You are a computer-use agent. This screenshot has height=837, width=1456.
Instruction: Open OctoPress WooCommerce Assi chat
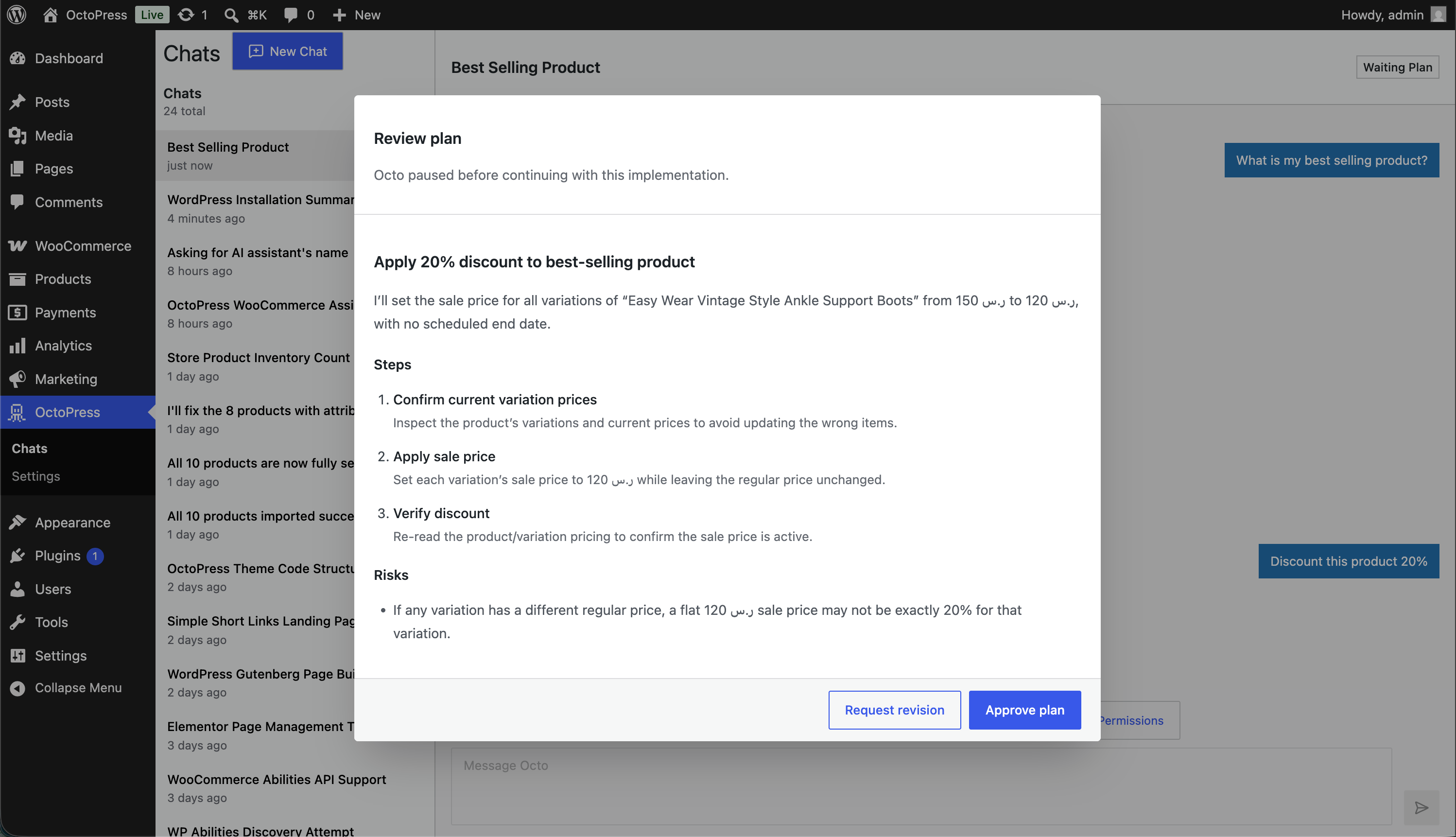coord(255,314)
